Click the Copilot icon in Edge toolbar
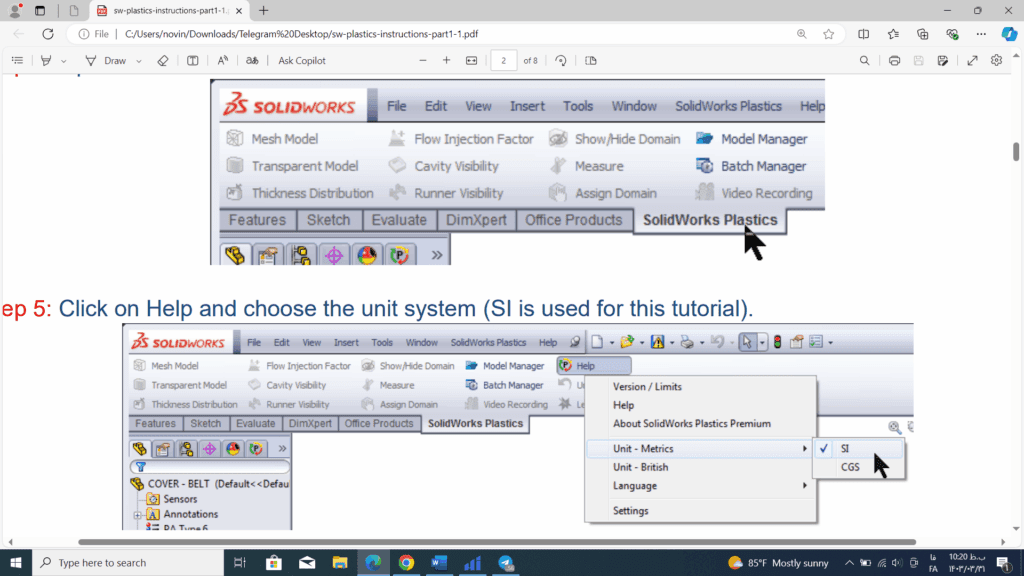Image resolution: width=1024 pixels, height=576 pixels. [x=1009, y=34]
